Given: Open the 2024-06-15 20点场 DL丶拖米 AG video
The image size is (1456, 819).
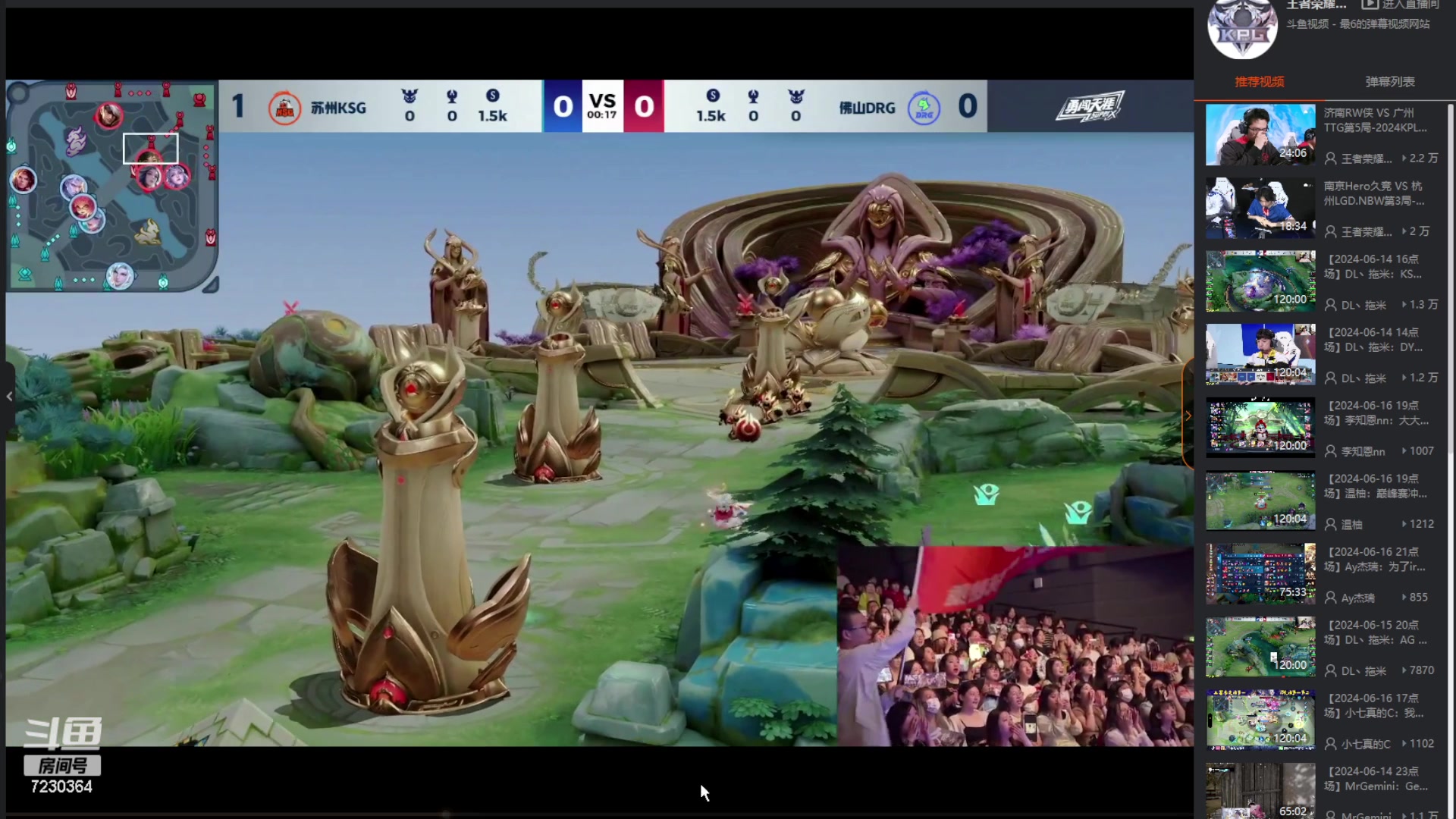Looking at the screenshot, I should (x=1376, y=632).
